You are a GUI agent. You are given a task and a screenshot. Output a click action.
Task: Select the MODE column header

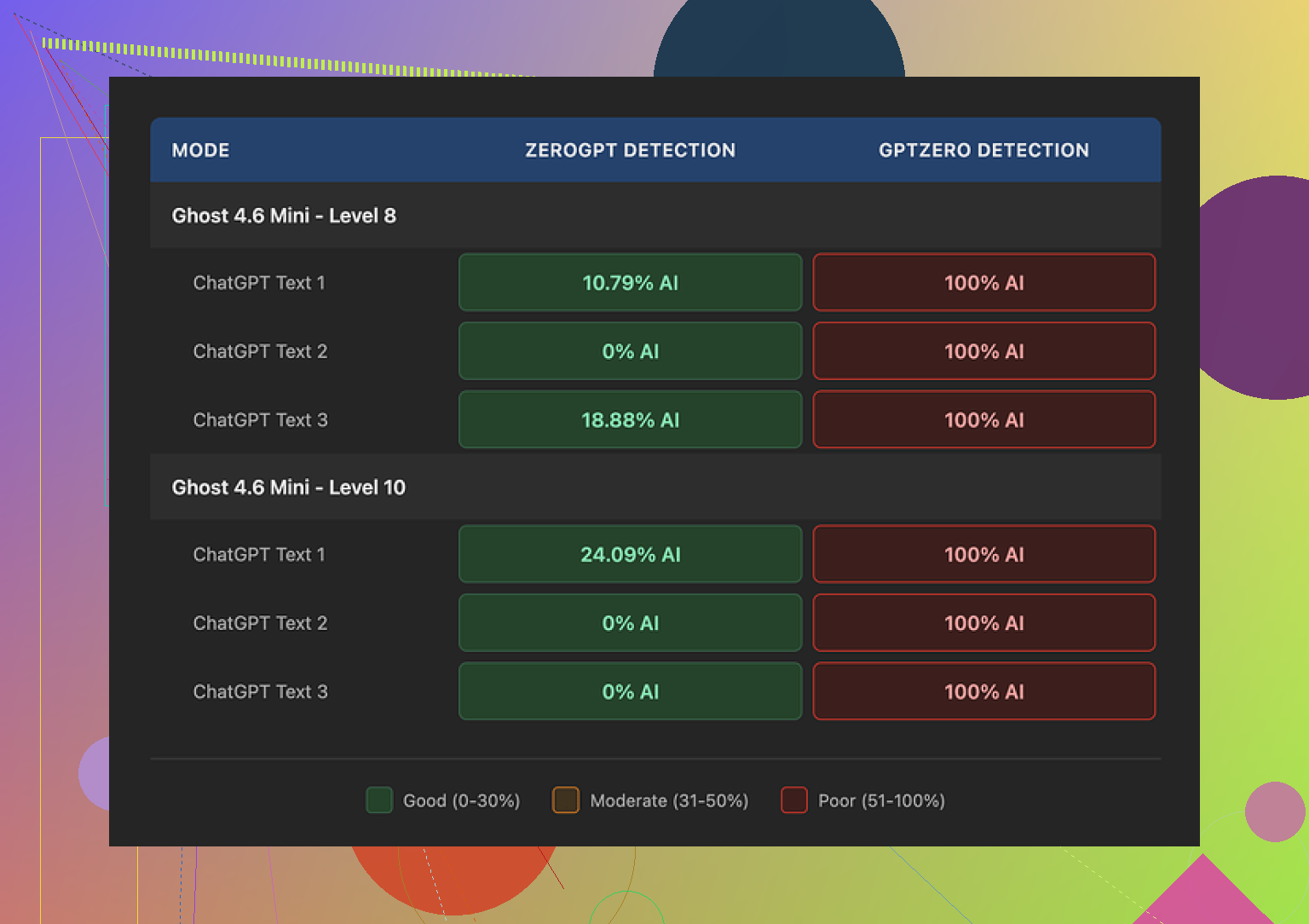[201, 150]
